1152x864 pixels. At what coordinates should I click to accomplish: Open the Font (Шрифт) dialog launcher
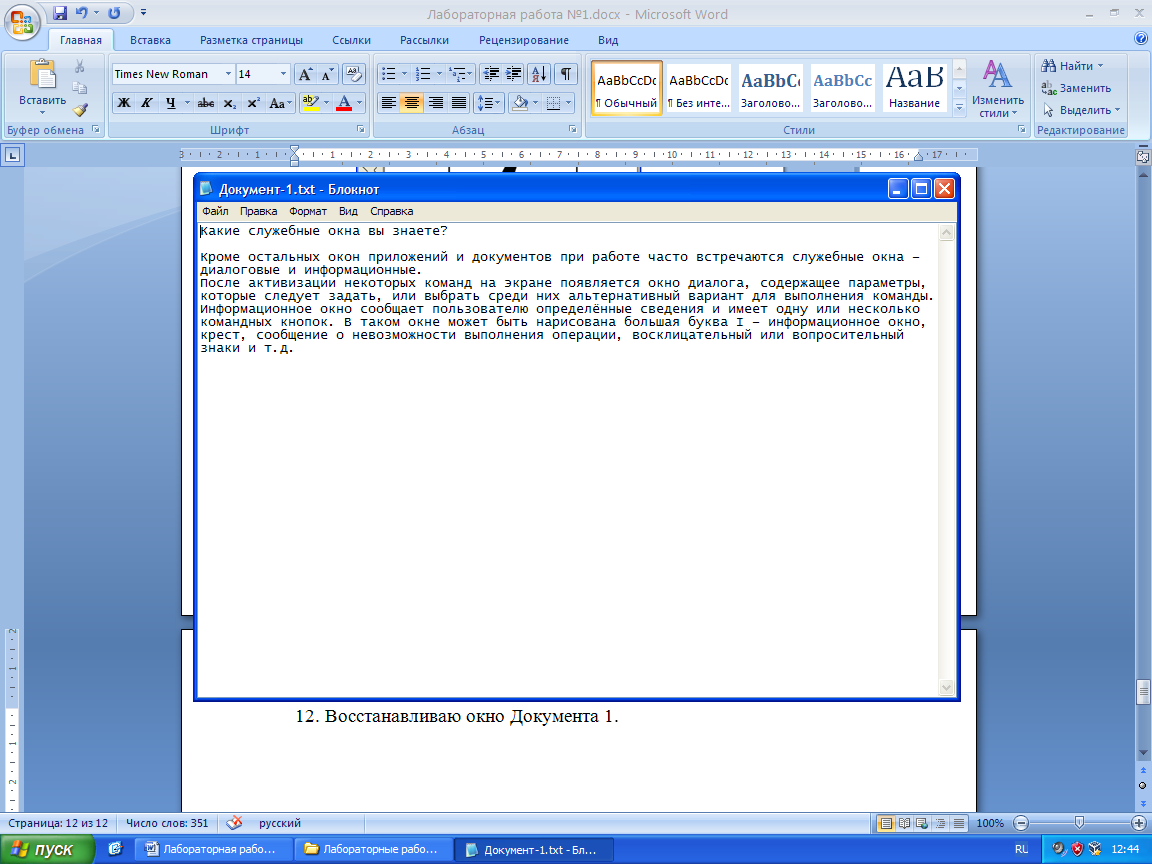361,129
